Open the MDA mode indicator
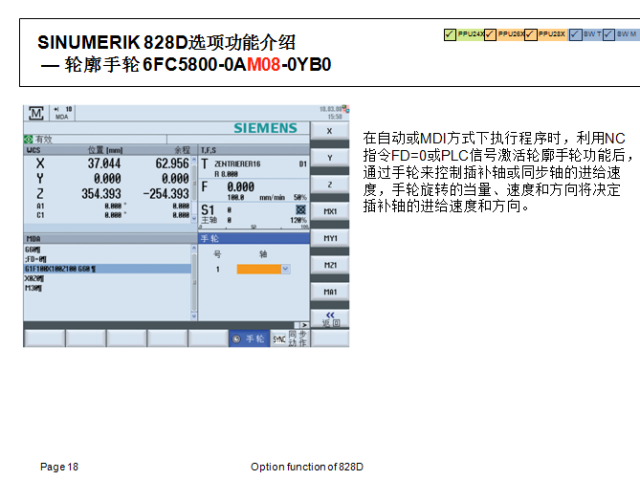The height and width of the screenshot is (480, 640). coord(62,113)
